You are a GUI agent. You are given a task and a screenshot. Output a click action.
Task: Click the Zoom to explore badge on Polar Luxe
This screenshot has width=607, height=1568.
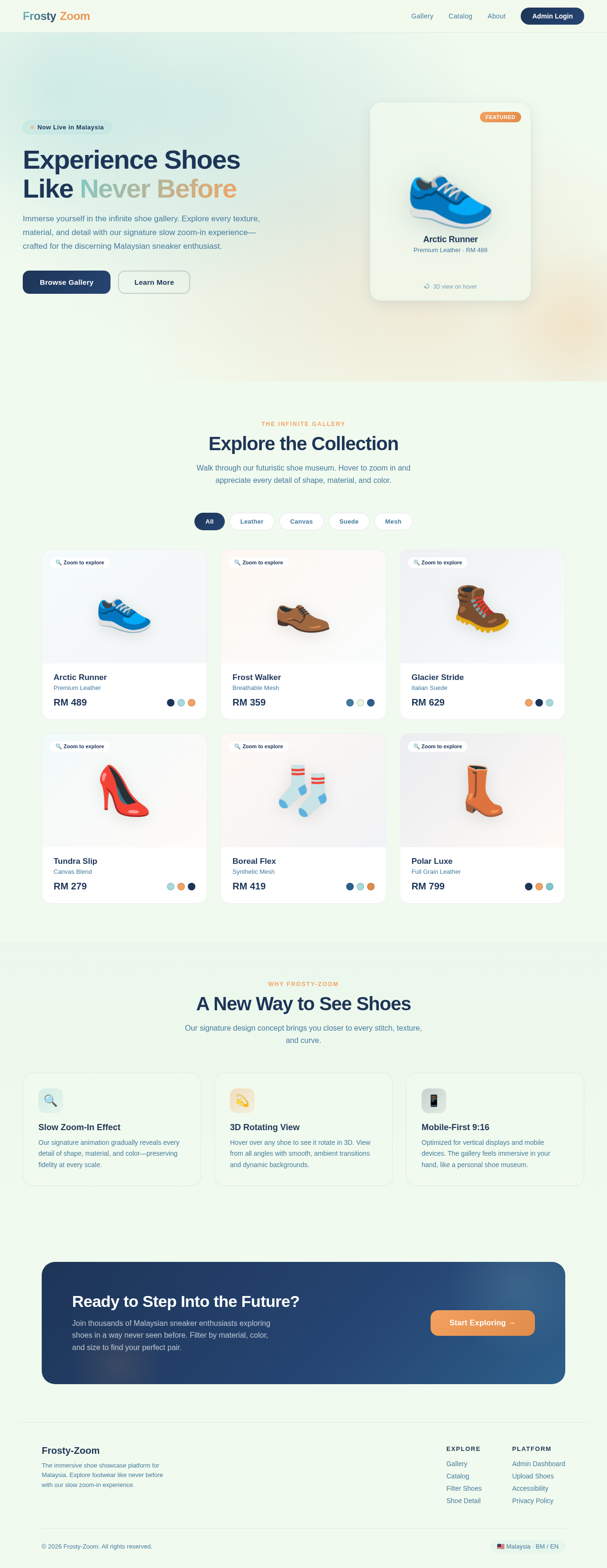438,746
